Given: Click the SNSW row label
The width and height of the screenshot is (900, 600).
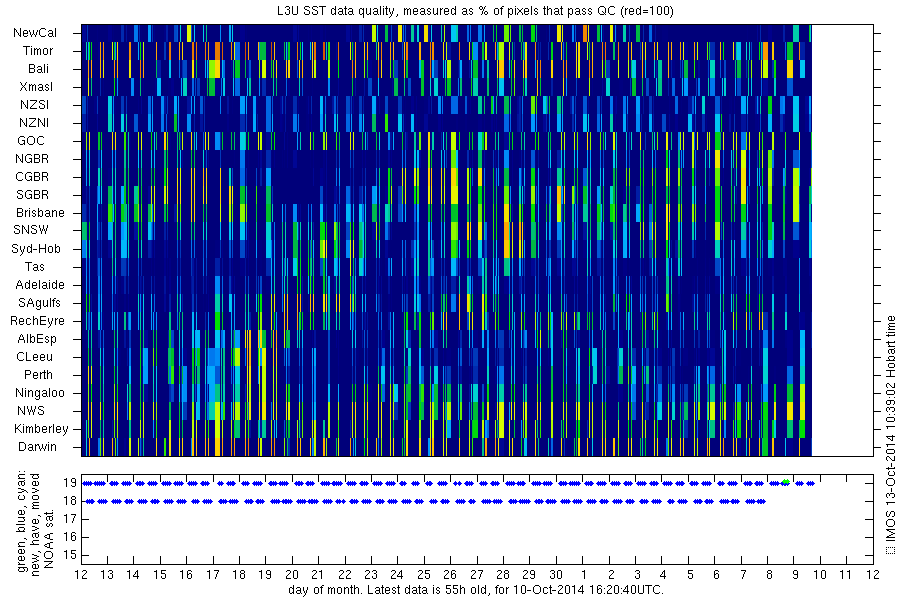Looking at the screenshot, I should 32,230.
